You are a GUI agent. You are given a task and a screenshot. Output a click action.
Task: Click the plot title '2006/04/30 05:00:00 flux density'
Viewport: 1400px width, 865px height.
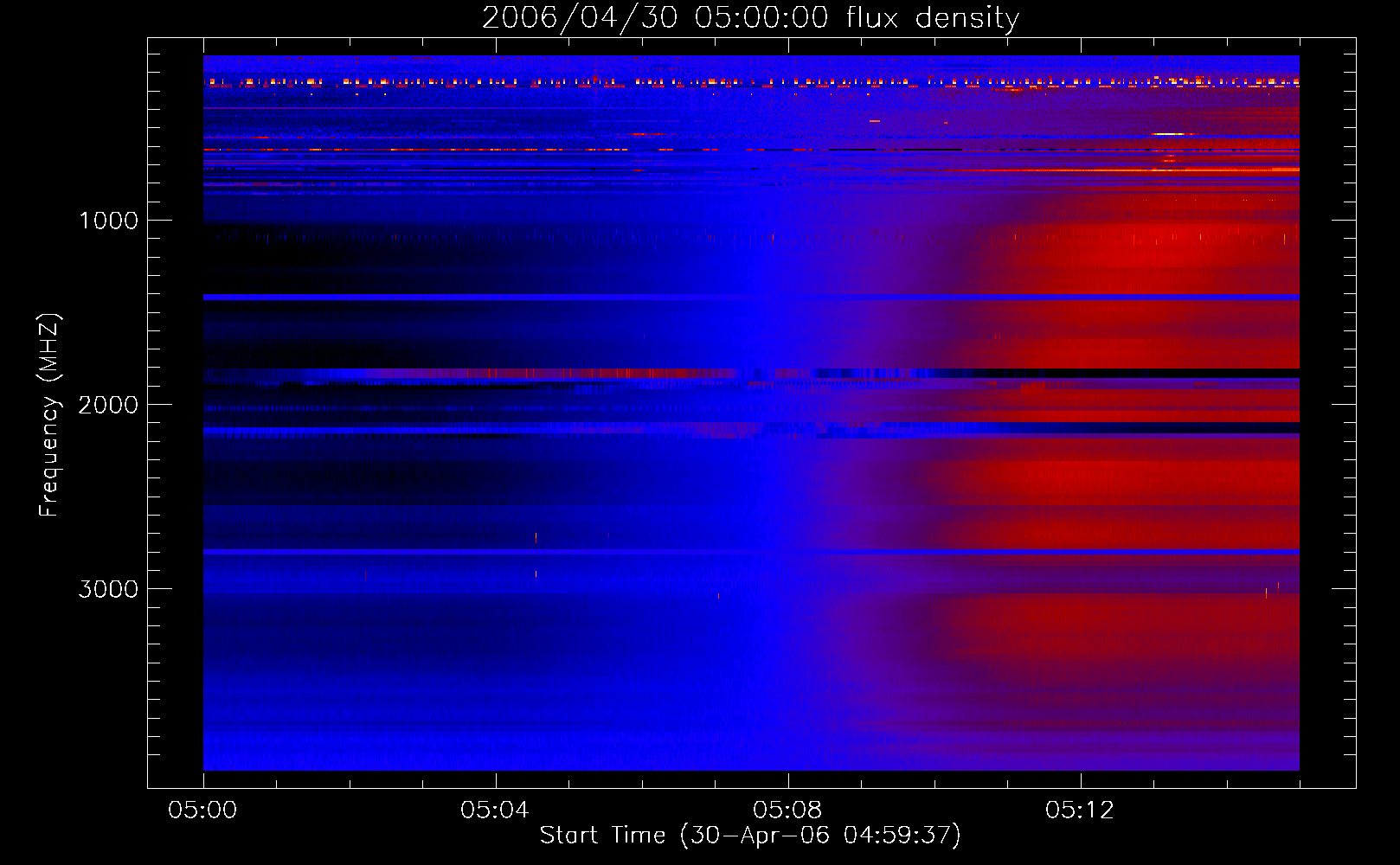pos(750,17)
